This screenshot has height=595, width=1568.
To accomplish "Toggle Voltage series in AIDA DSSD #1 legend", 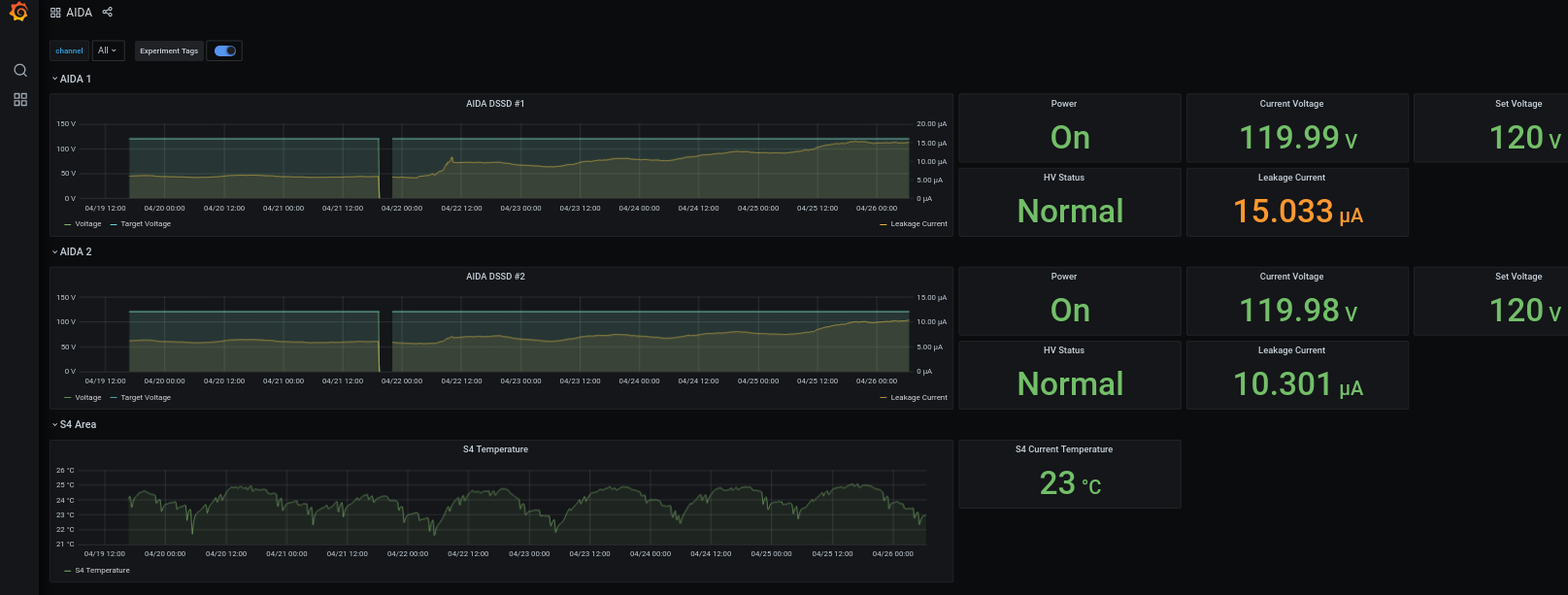I will [x=87, y=224].
